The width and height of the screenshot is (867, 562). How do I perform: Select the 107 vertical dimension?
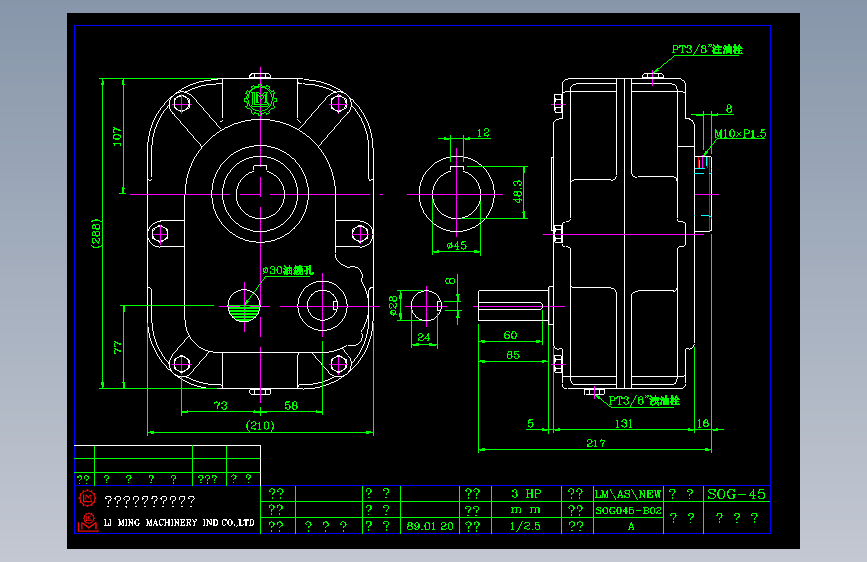tap(117, 137)
